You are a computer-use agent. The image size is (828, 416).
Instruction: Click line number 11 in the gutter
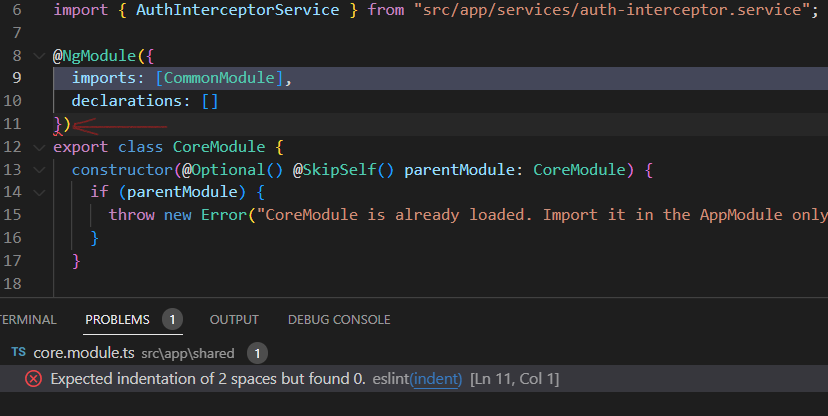[13, 124]
